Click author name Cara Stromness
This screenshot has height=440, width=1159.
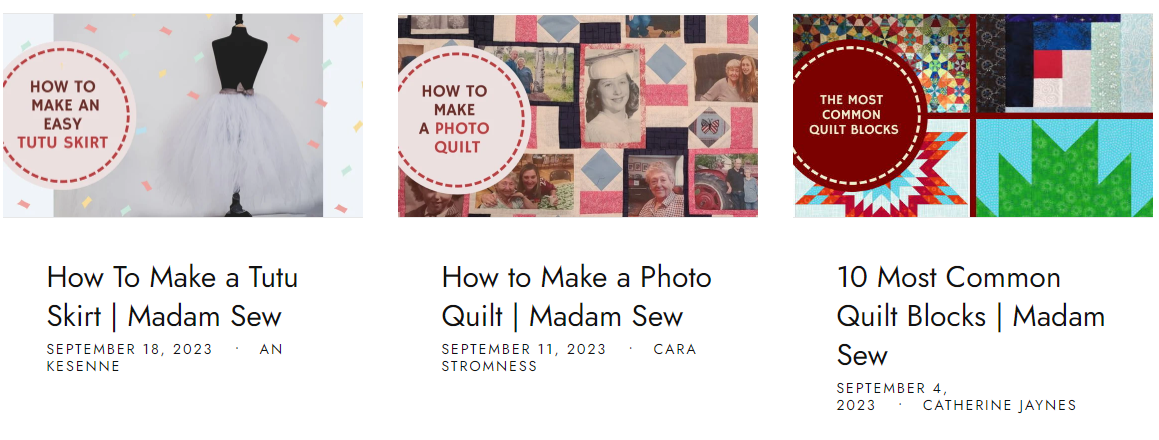pyautogui.click(x=569, y=358)
